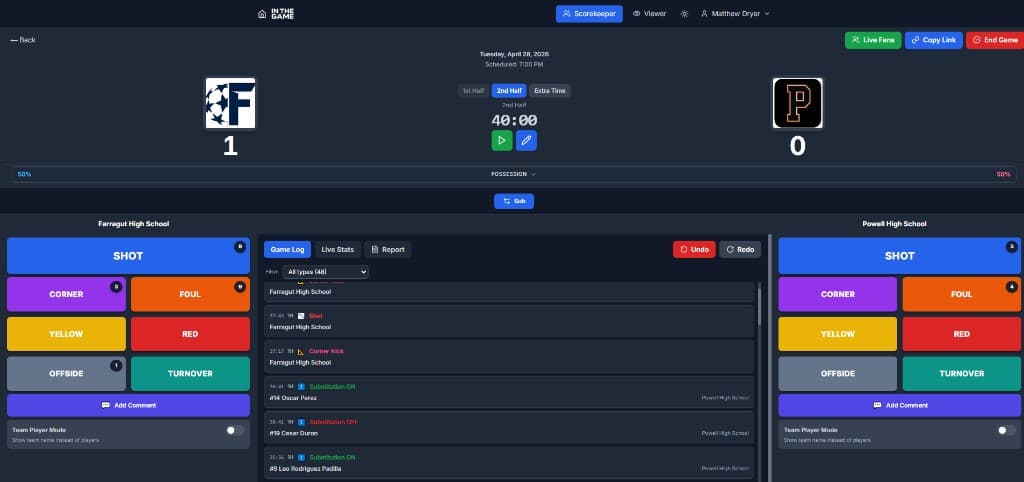Click the Powell team P logo

[x=797, y=103]
